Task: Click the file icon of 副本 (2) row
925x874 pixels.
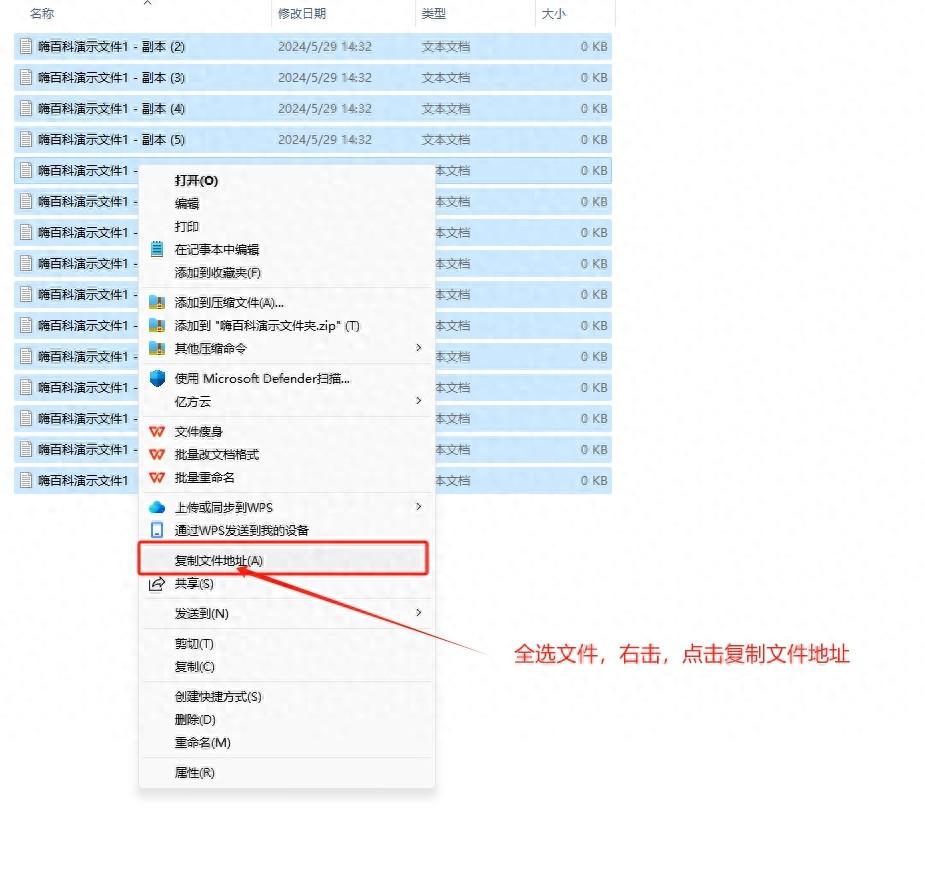Action: 26,46
